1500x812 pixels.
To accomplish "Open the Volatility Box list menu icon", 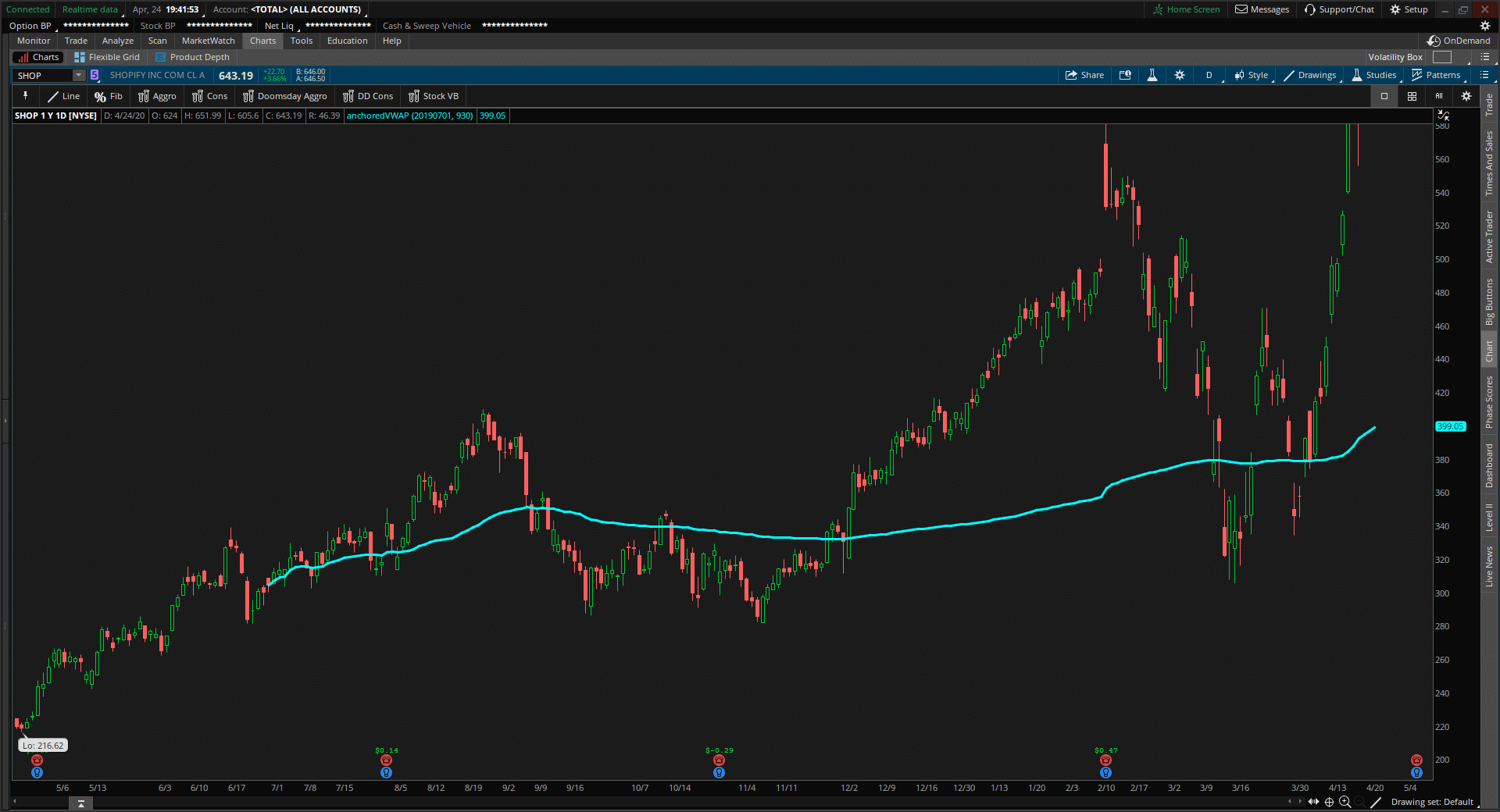I will (1484, 57).
